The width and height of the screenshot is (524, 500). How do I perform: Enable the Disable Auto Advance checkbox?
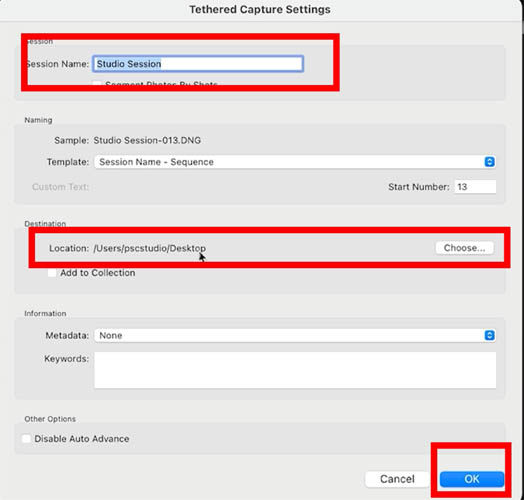click(26, 439)
